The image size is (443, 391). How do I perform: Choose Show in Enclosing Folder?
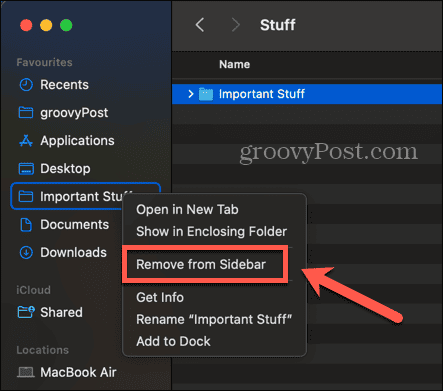[x=212, y=231]
